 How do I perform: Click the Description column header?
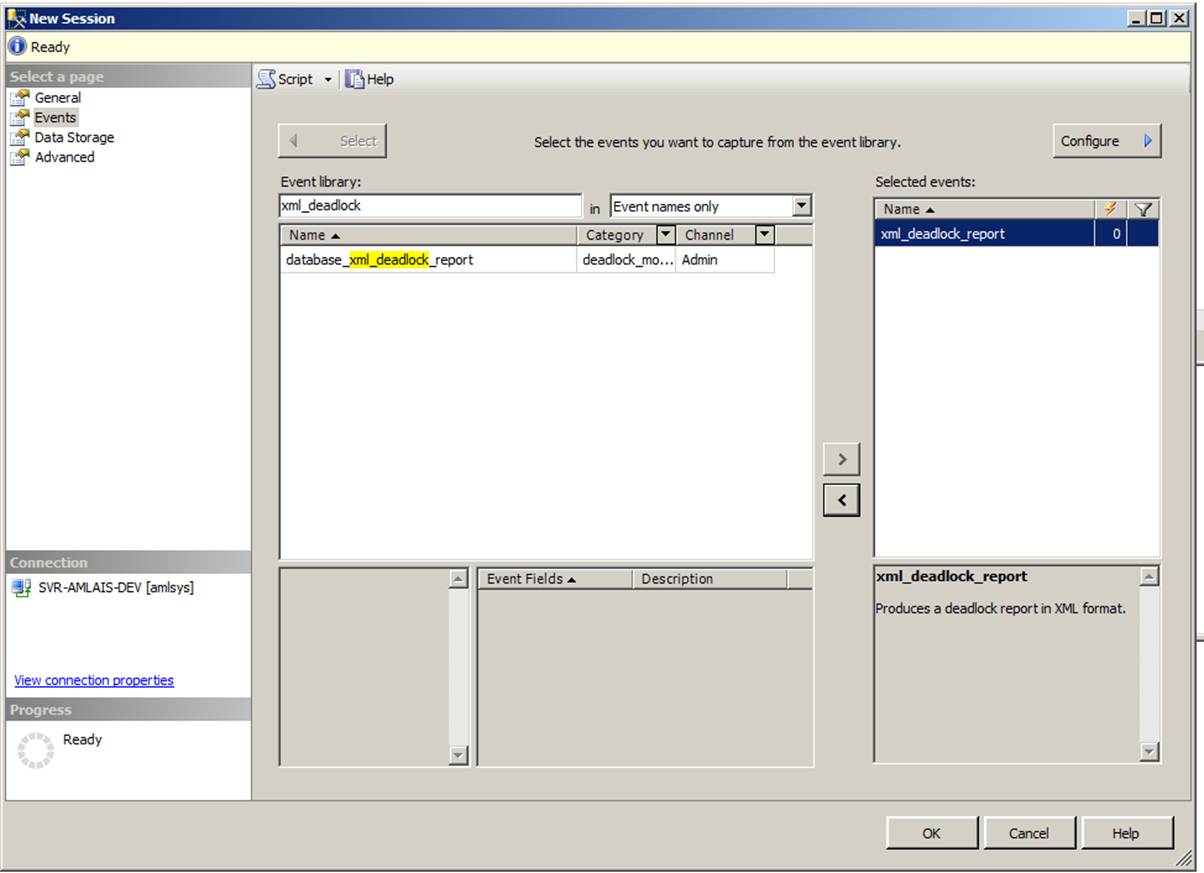pyautogui.click(x=710, y=579)
